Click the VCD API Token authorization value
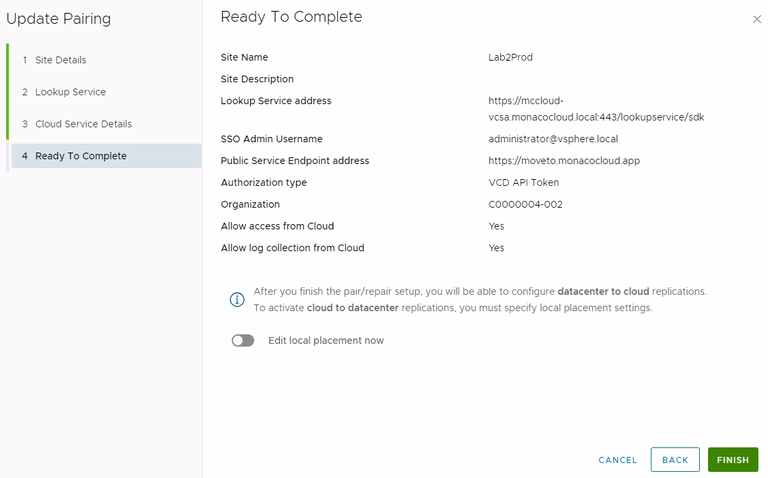768x478 pixels. point(531,183)
